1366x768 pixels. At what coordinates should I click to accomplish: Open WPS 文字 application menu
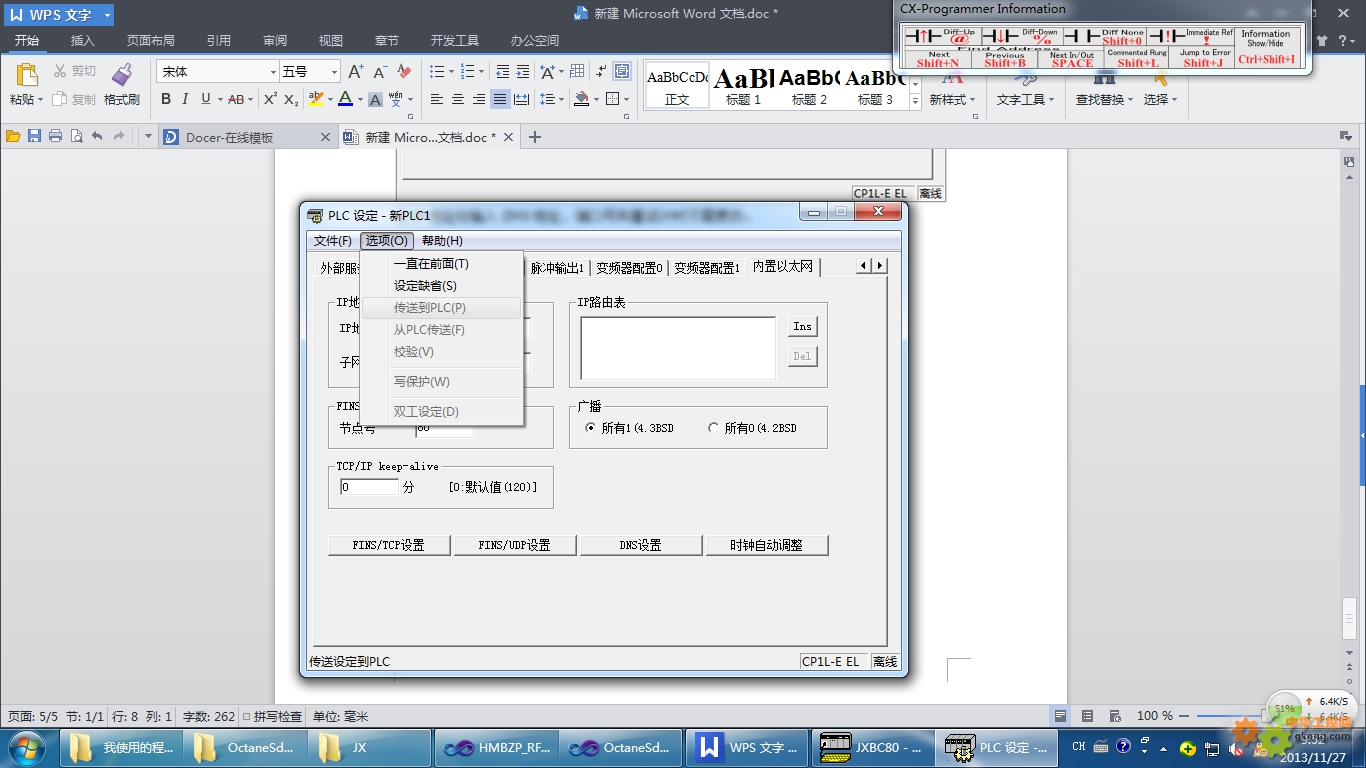[58, 15]
